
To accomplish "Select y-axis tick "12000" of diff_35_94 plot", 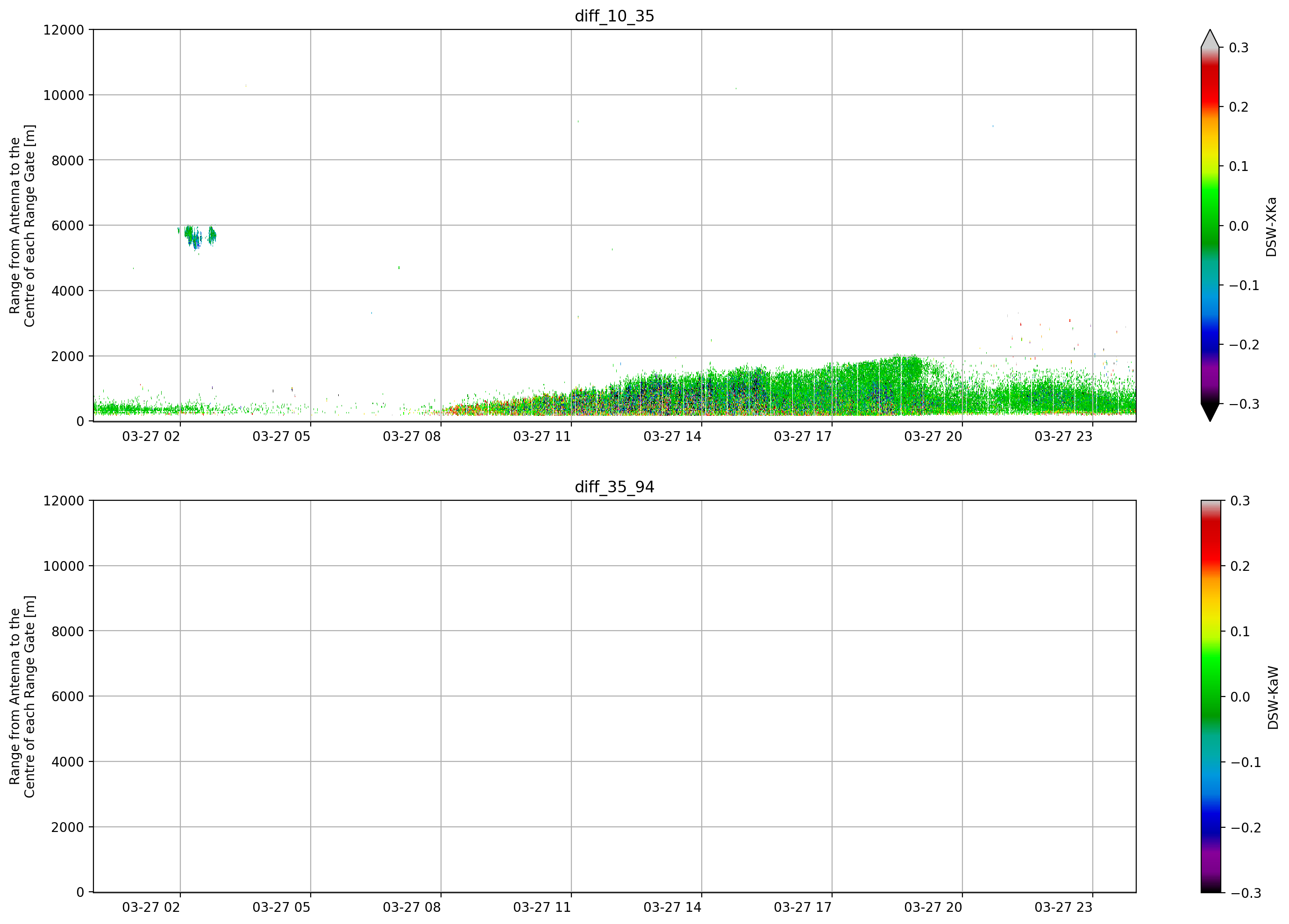I will pyautogui.click(x=64, y=501).
